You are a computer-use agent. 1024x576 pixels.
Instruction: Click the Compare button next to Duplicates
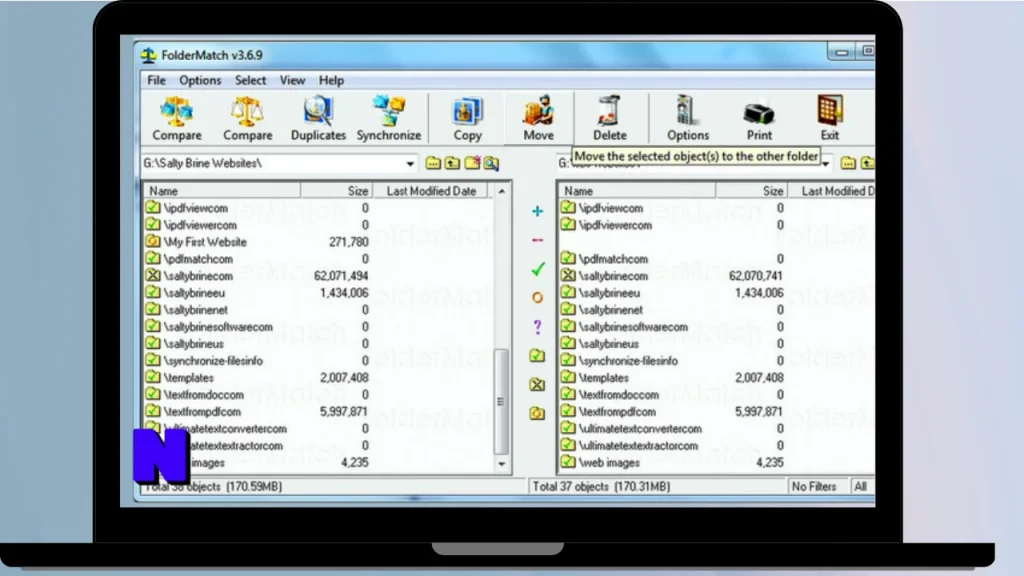pos(248,118)
